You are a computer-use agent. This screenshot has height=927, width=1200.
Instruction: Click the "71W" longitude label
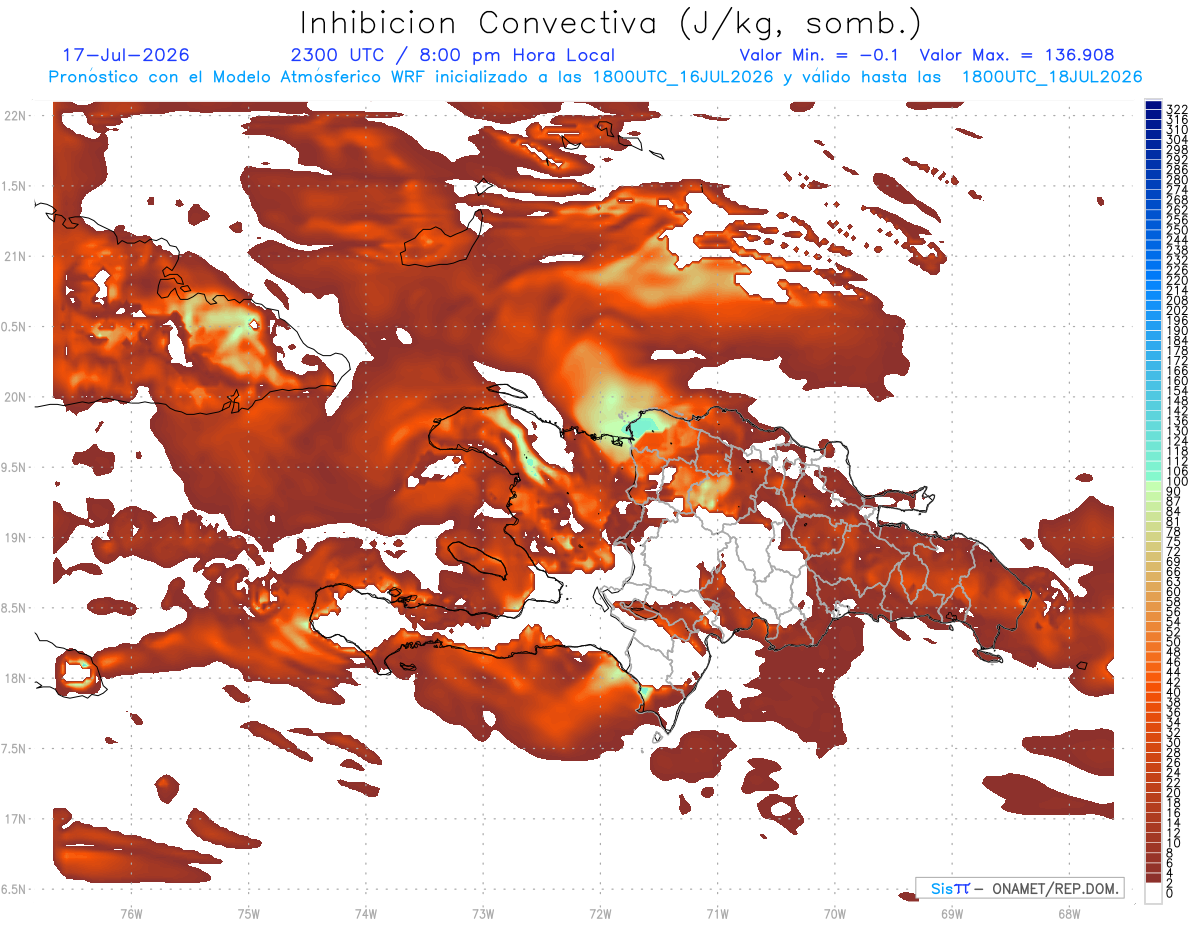click(717, 913)
